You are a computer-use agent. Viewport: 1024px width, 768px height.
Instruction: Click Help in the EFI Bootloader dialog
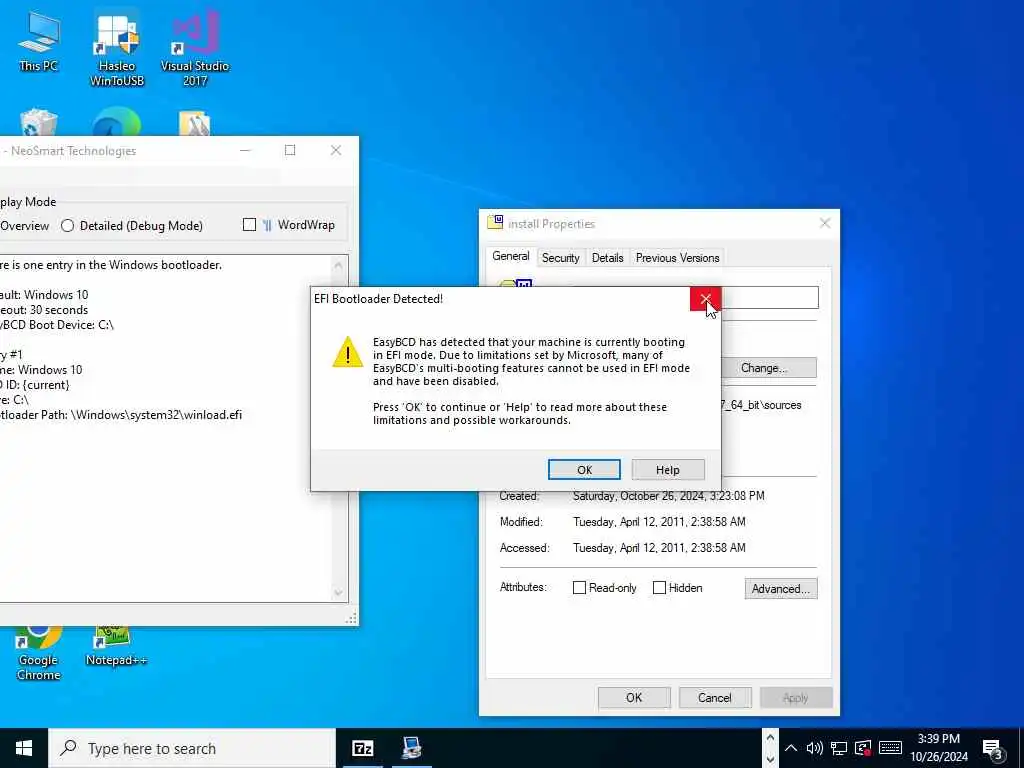pyautogui.click(x=667, y=470)
